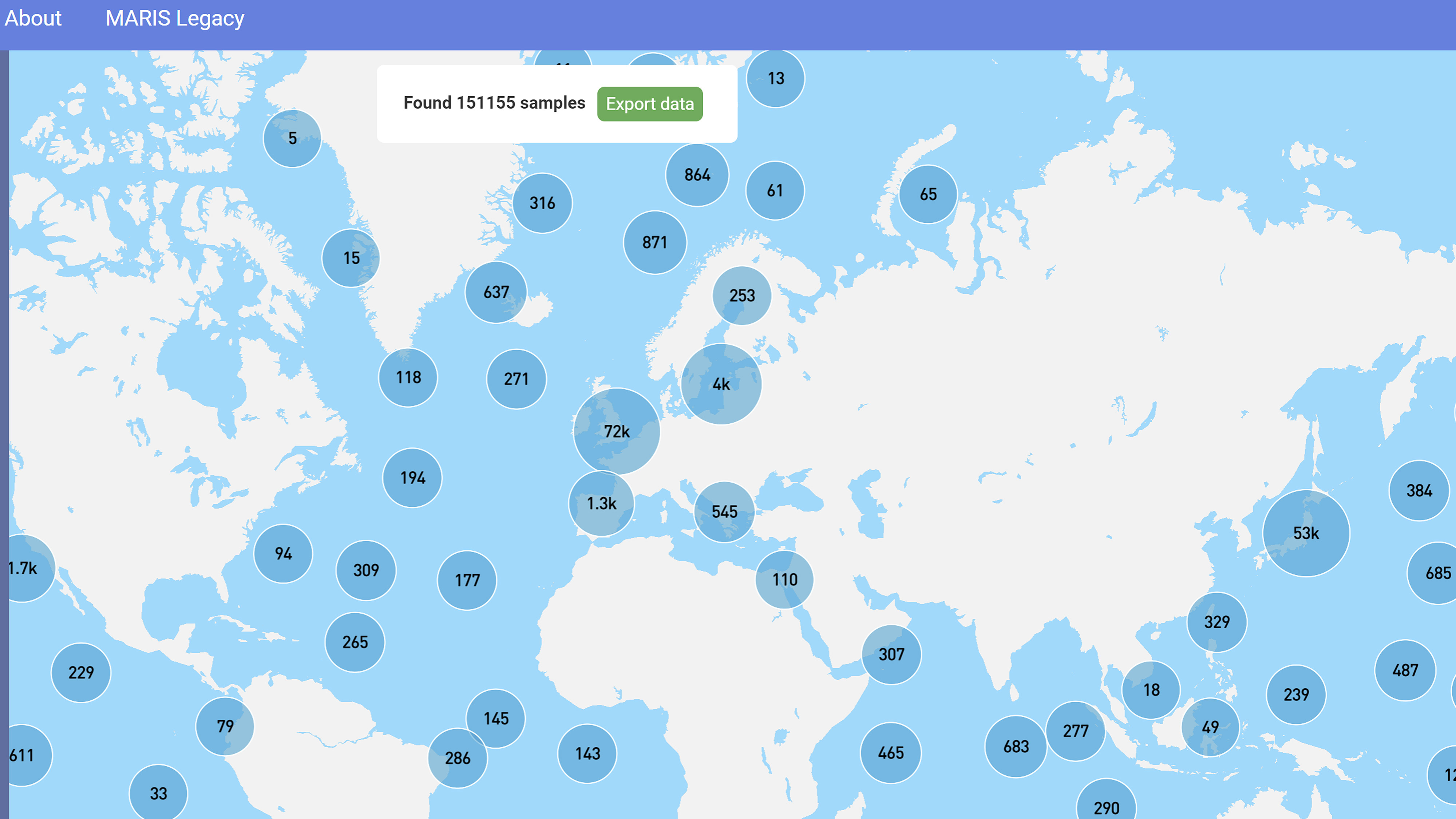This screenshot has height=819, width=1456.
Task: Click the Found 151155 samples text
Action: (x=494, y=103)
